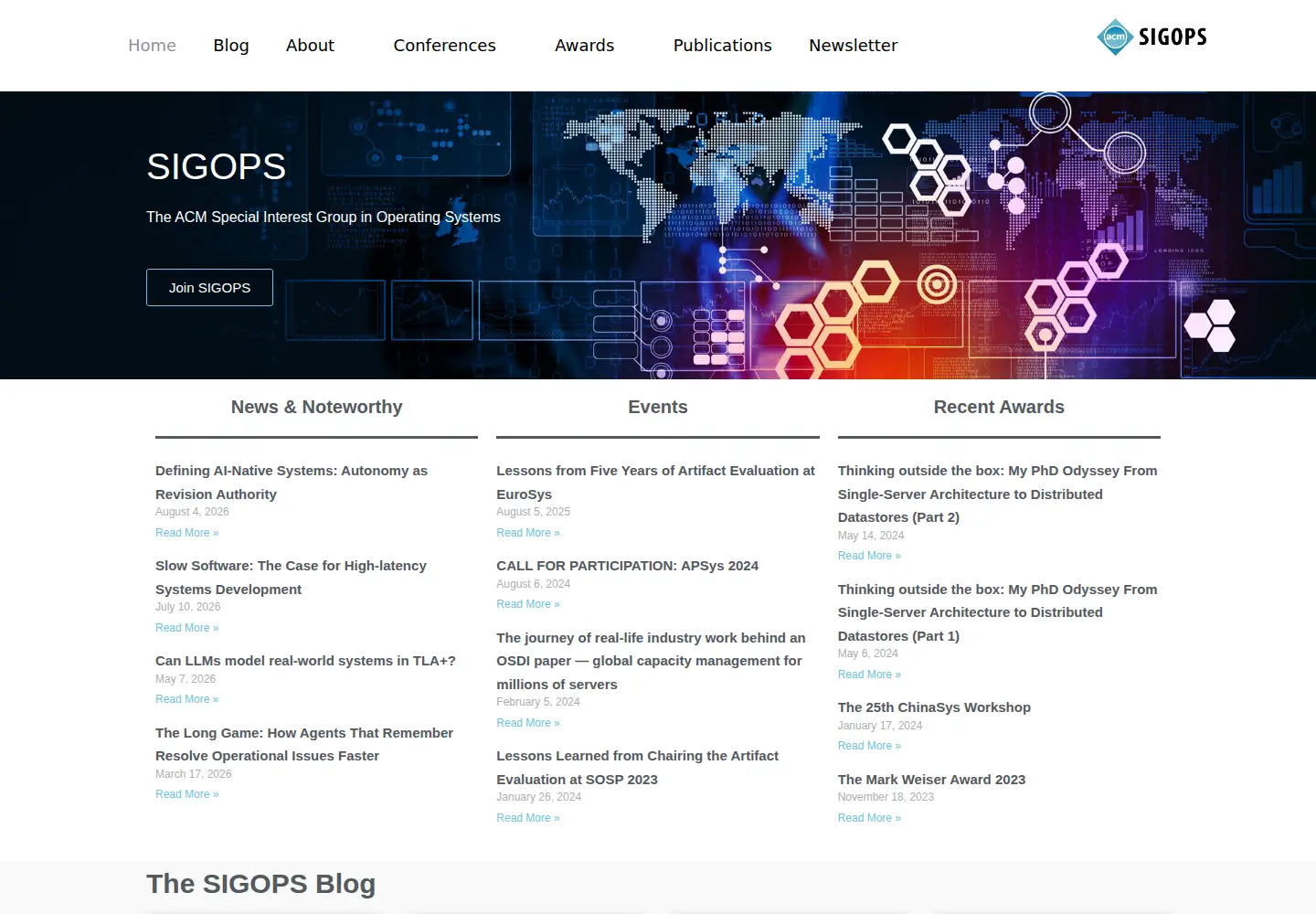Open the Awards menu
Viewport: 1316px width, 914px height.
(x=585, y=46)
